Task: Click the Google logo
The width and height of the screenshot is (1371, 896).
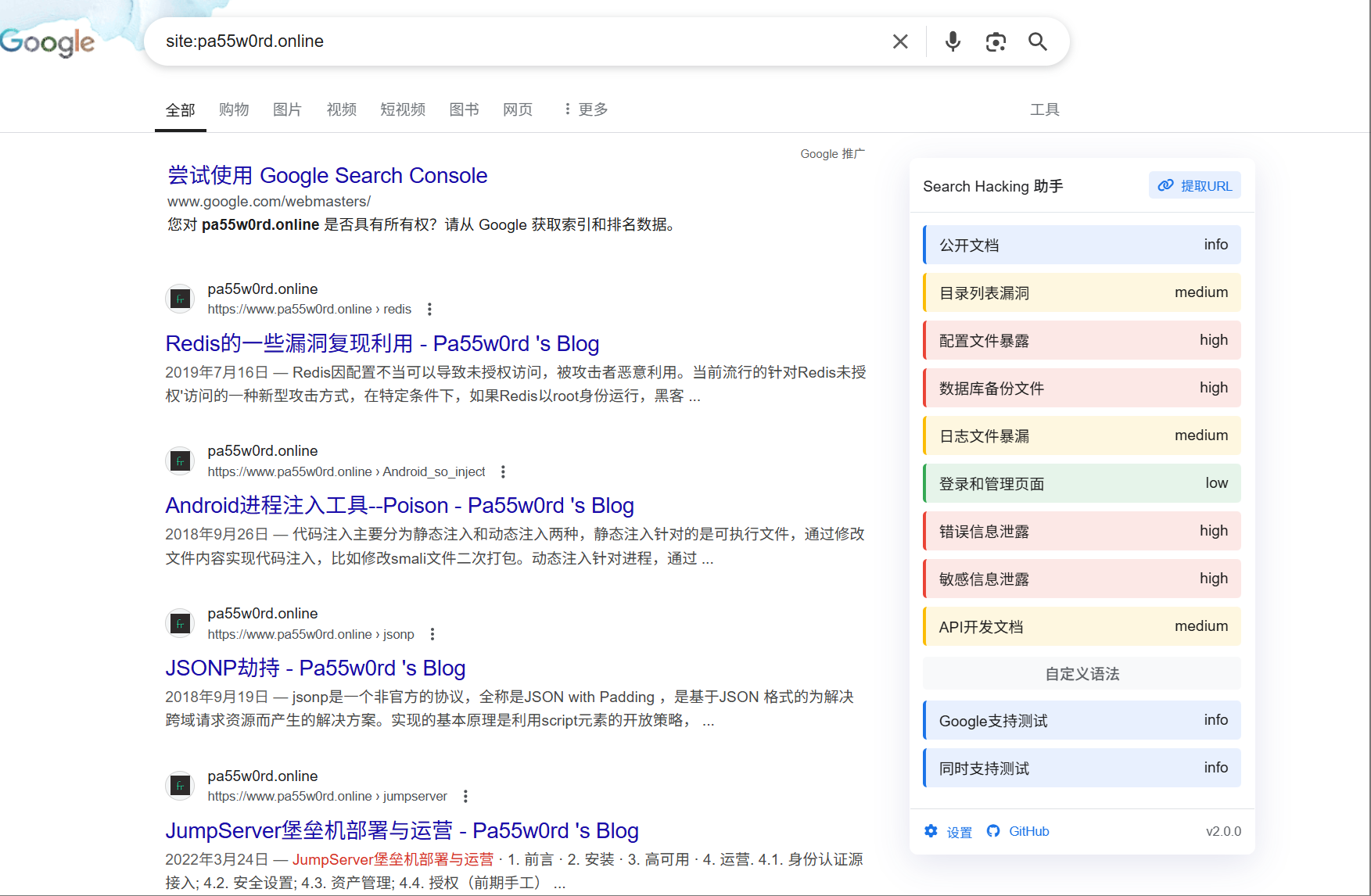Action: click(x=47, y=42)
